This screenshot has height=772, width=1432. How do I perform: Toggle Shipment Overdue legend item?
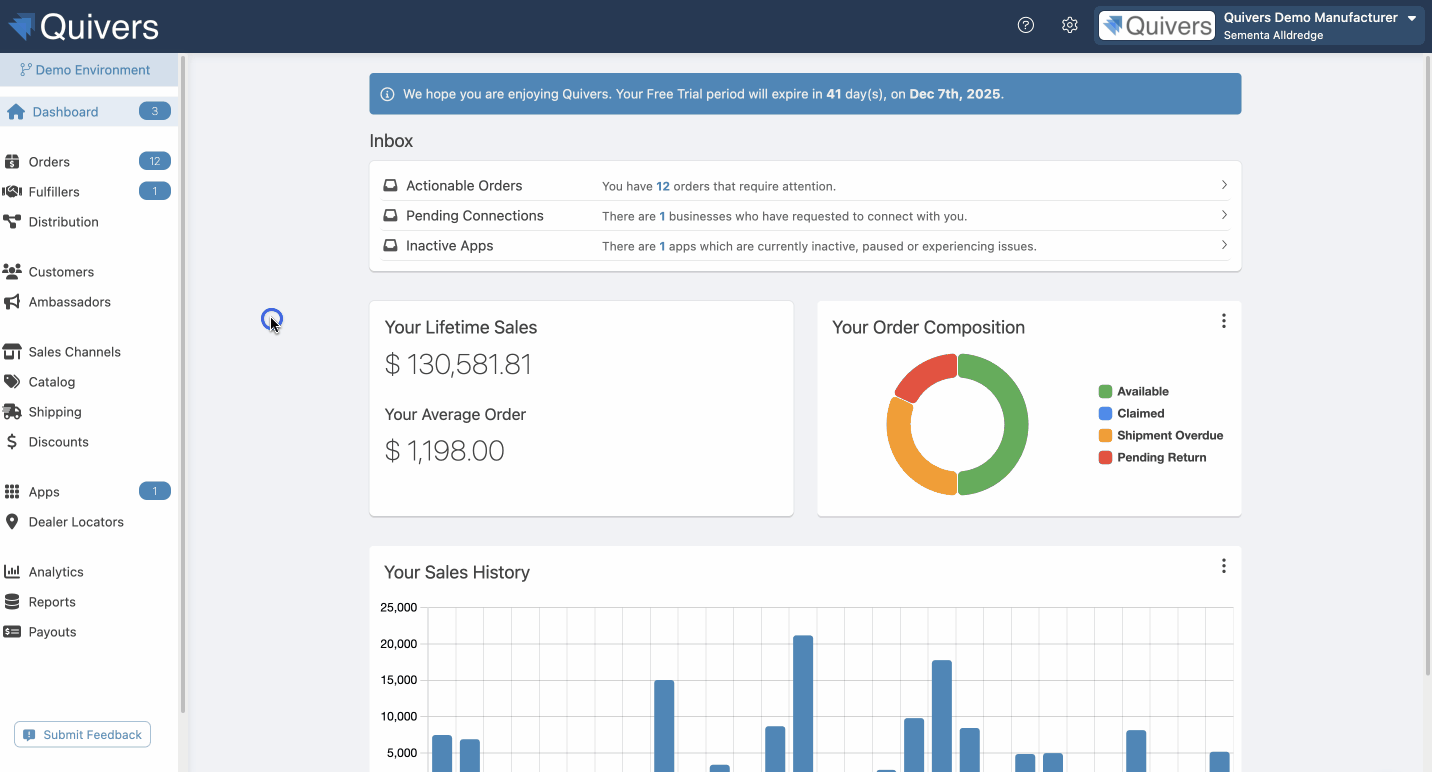tap(1169, 436)
